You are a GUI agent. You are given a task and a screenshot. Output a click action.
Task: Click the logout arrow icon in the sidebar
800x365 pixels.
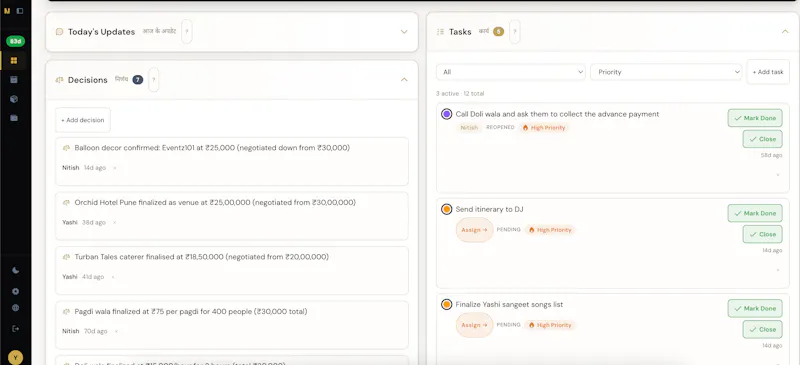pos(15,328)
